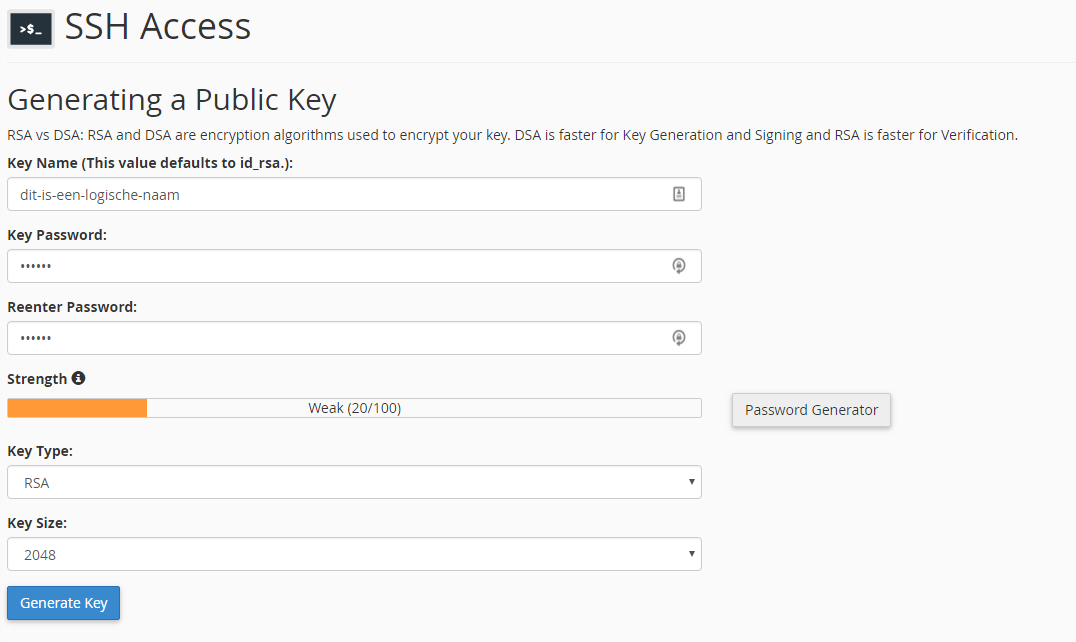Click the password manager icon in Key Password field
The width and height of the screenshot is (1076, 642).
[679, 265]
